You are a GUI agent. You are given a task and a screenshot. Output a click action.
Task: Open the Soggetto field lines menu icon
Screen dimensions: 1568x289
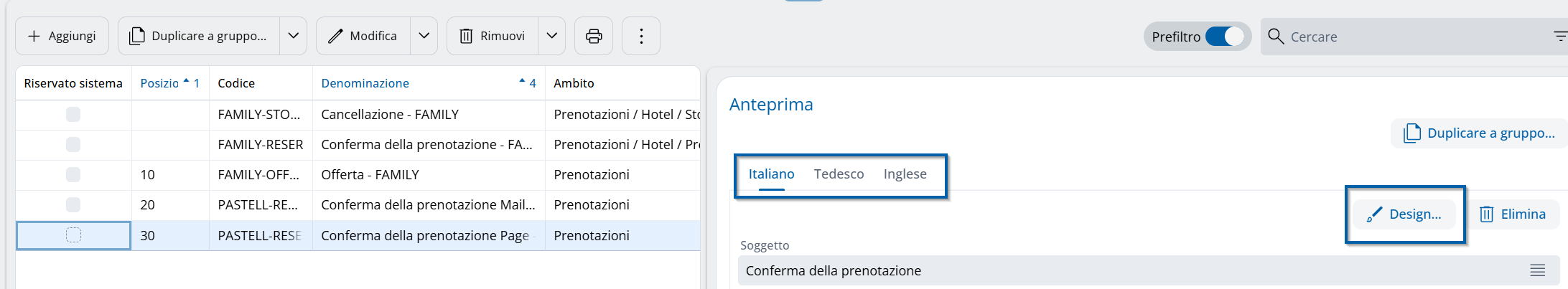coord(1537,270)
